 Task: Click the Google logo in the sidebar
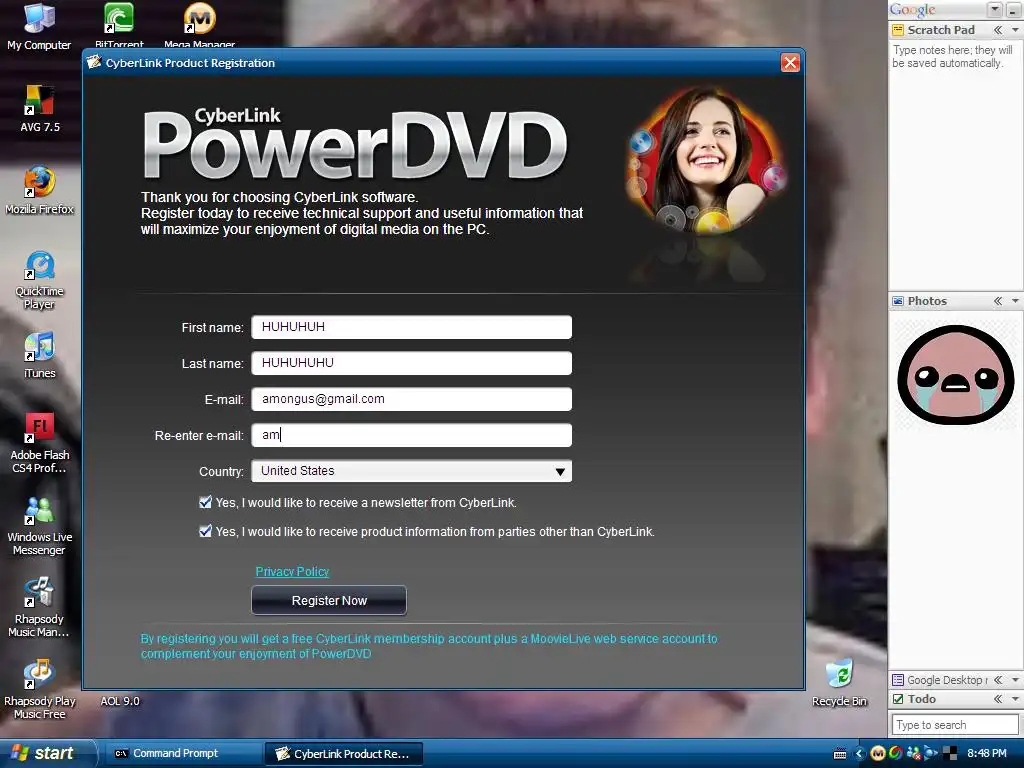tap(912, 10)
